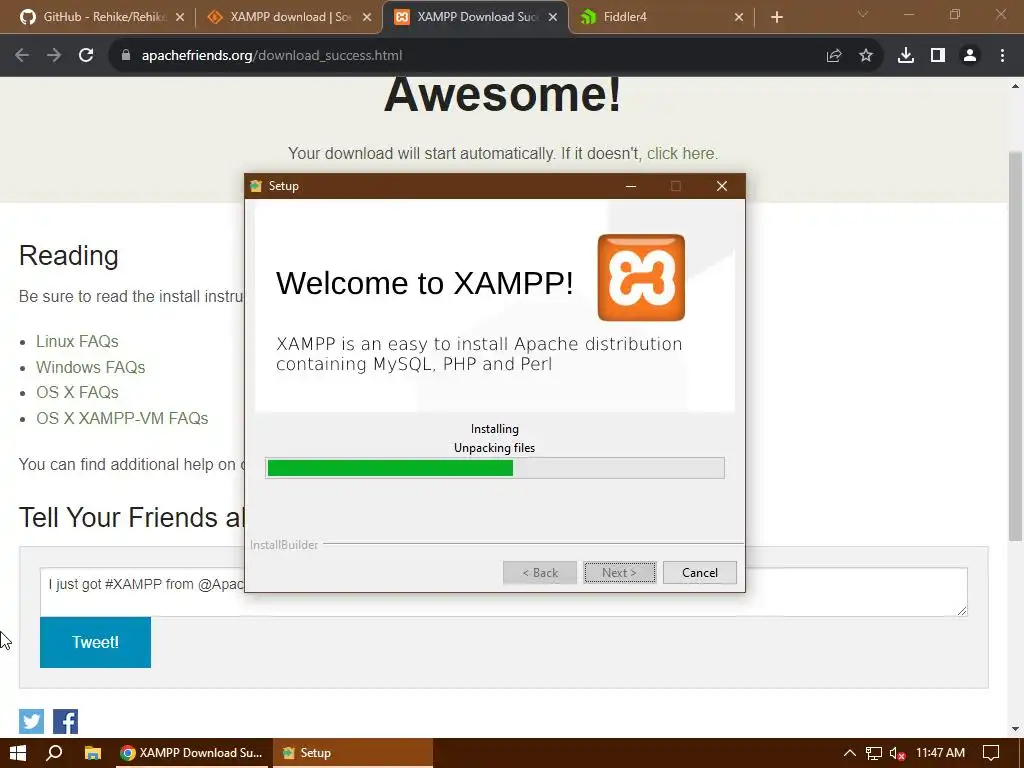Select the Setup taskbar button
This screenshot has width=1024, height=768.
coord(353,753)
